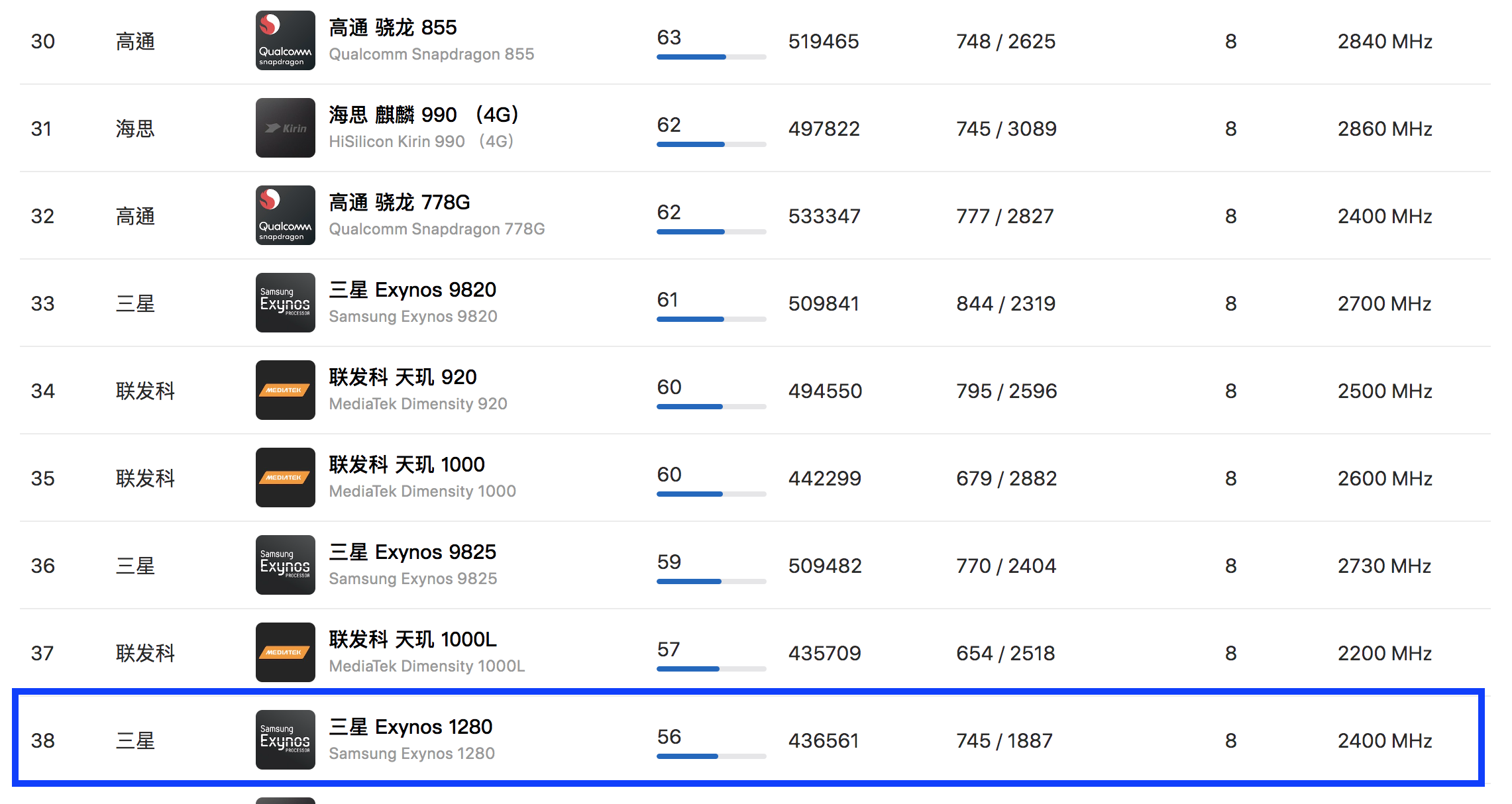Select the AnTuTu score 509841
The image size is (1512, 804).
point(824,304)
